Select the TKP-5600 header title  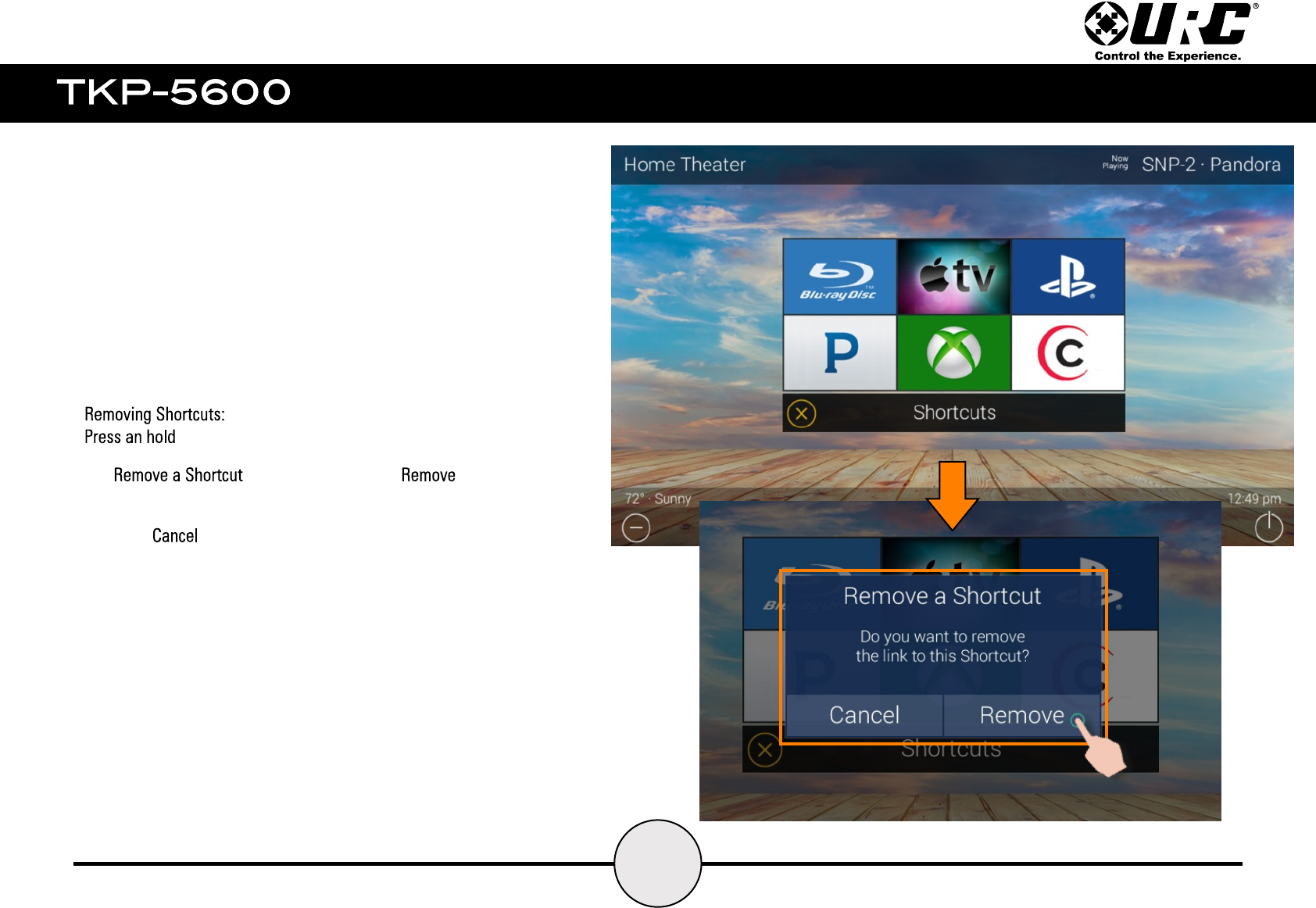pyautogui.click(x=173, y=92)
